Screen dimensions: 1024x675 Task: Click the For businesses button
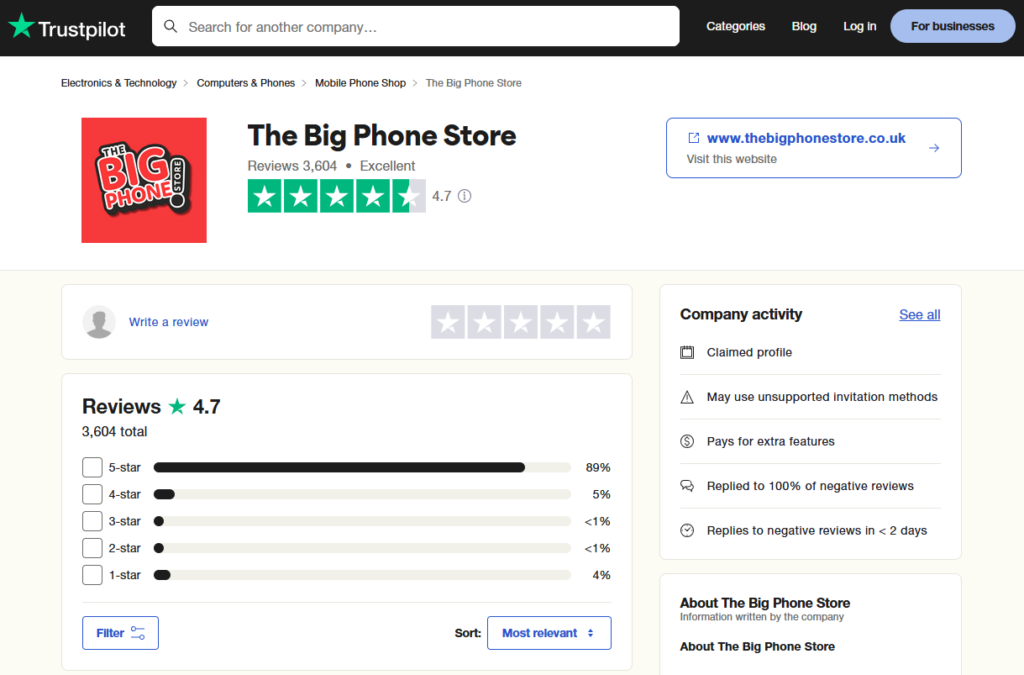click(952, 26)
